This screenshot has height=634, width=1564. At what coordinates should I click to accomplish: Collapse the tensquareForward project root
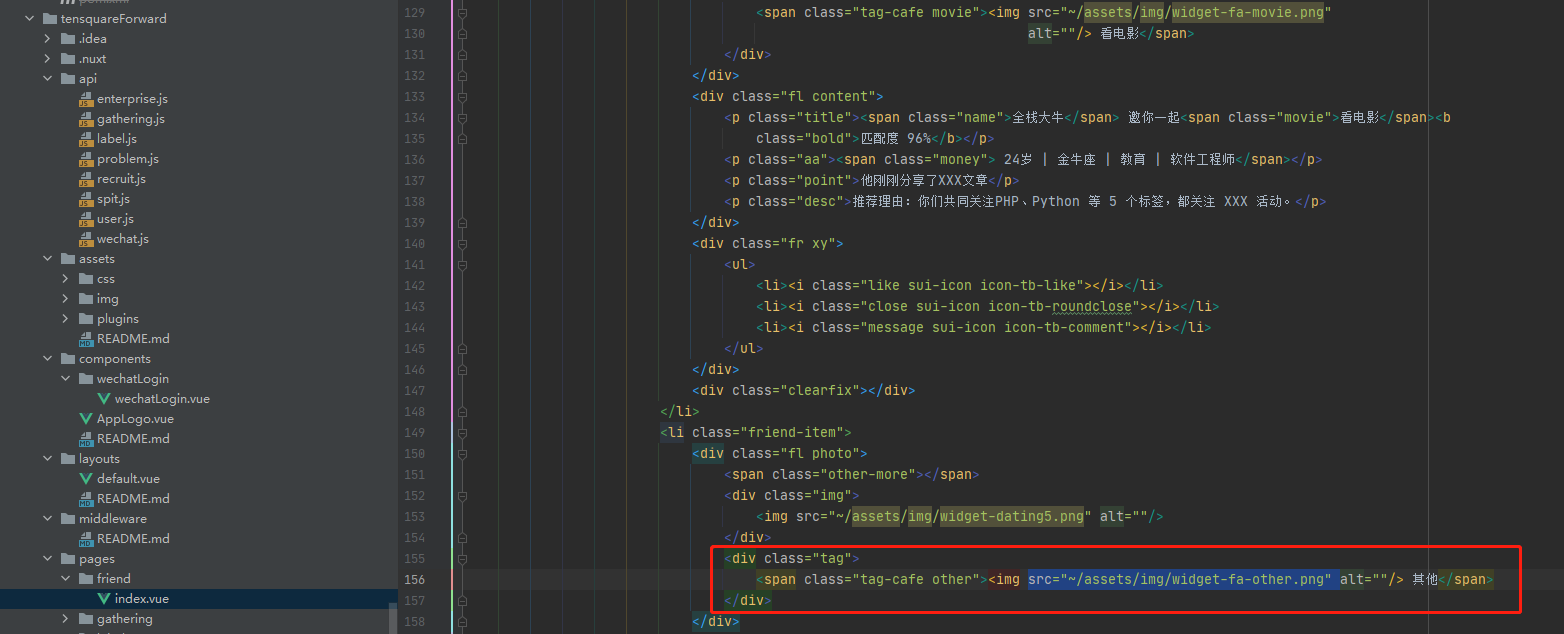[x=30, y=19]
